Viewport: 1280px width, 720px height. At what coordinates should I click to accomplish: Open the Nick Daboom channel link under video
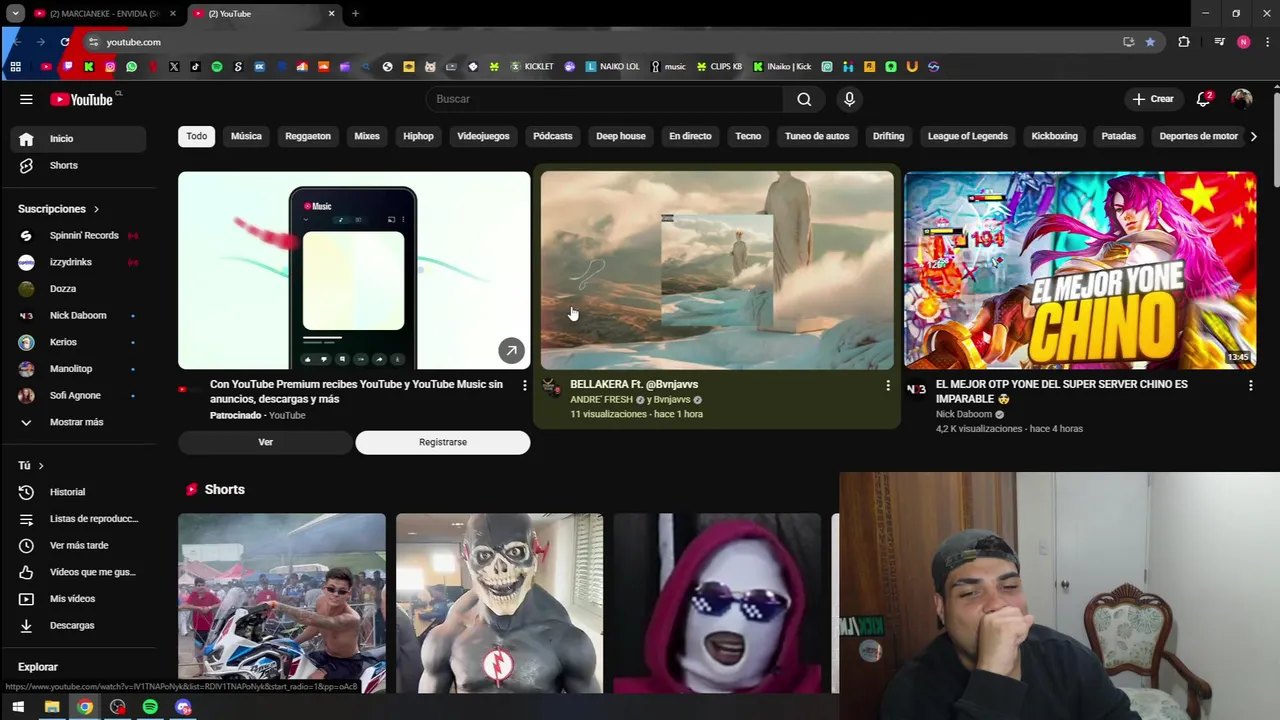click(x=963, y=414)
